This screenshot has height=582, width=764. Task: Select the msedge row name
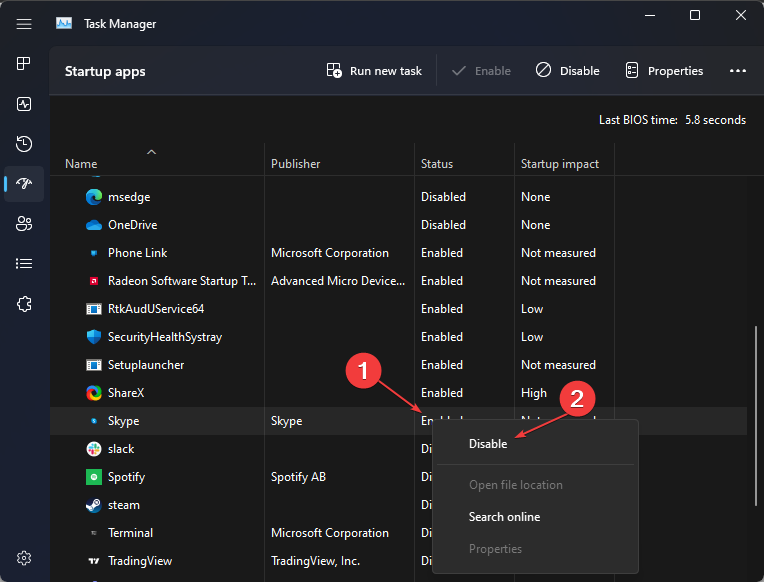click(x=129, y=197)
